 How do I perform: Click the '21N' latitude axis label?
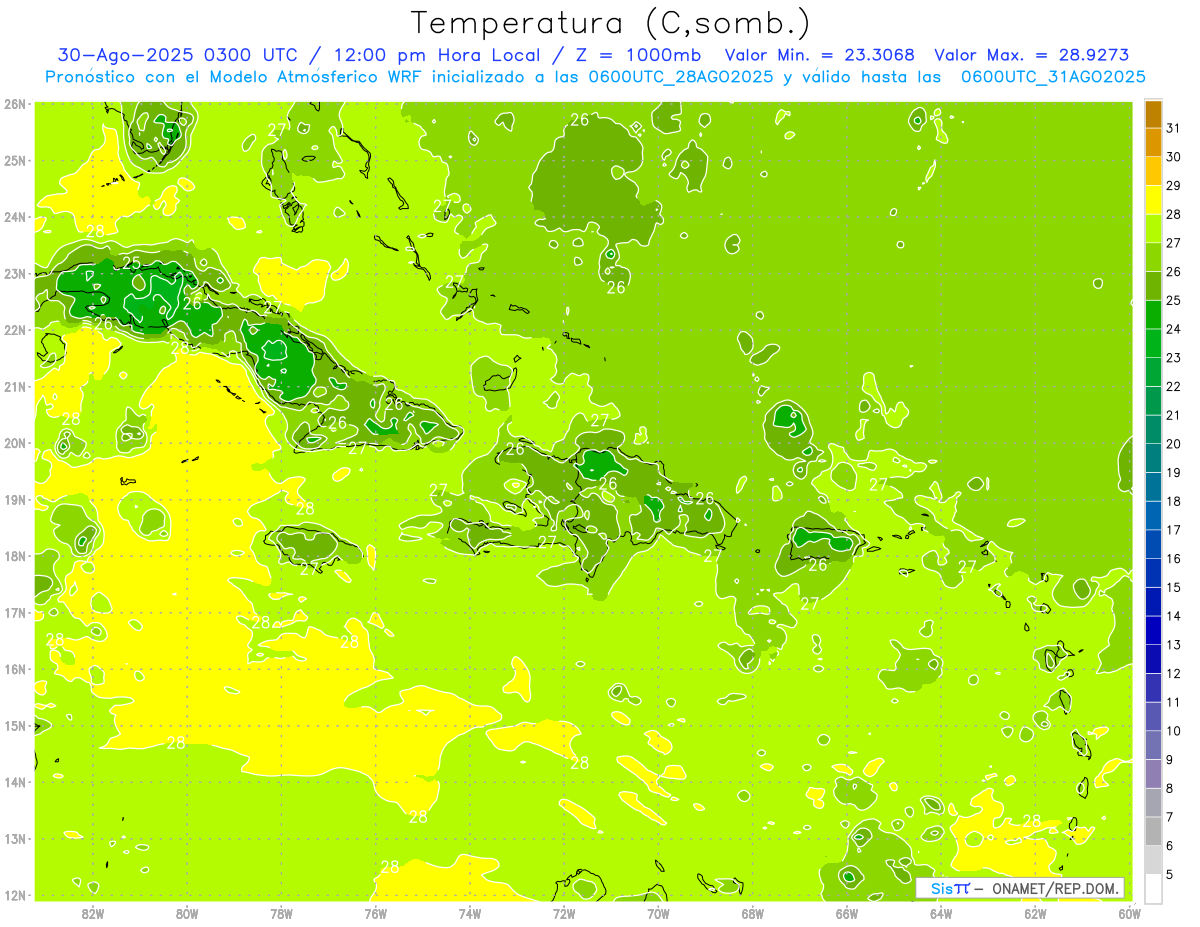pos(15,386)
